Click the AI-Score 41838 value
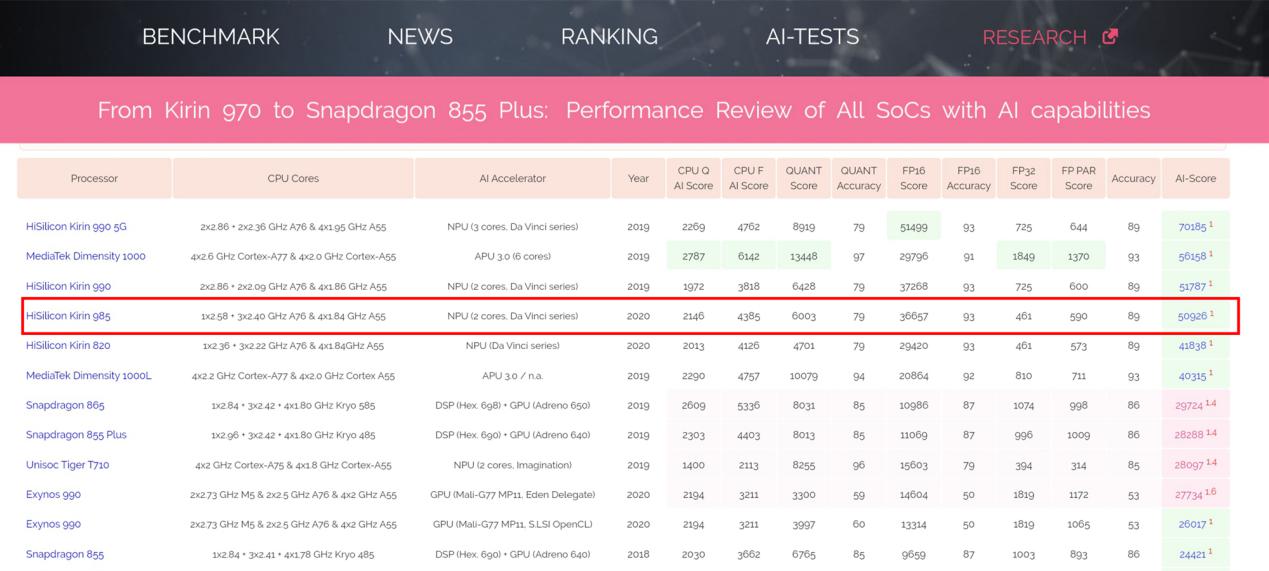The height and width of the screenshot is (571, 1269). point(1192,346)
